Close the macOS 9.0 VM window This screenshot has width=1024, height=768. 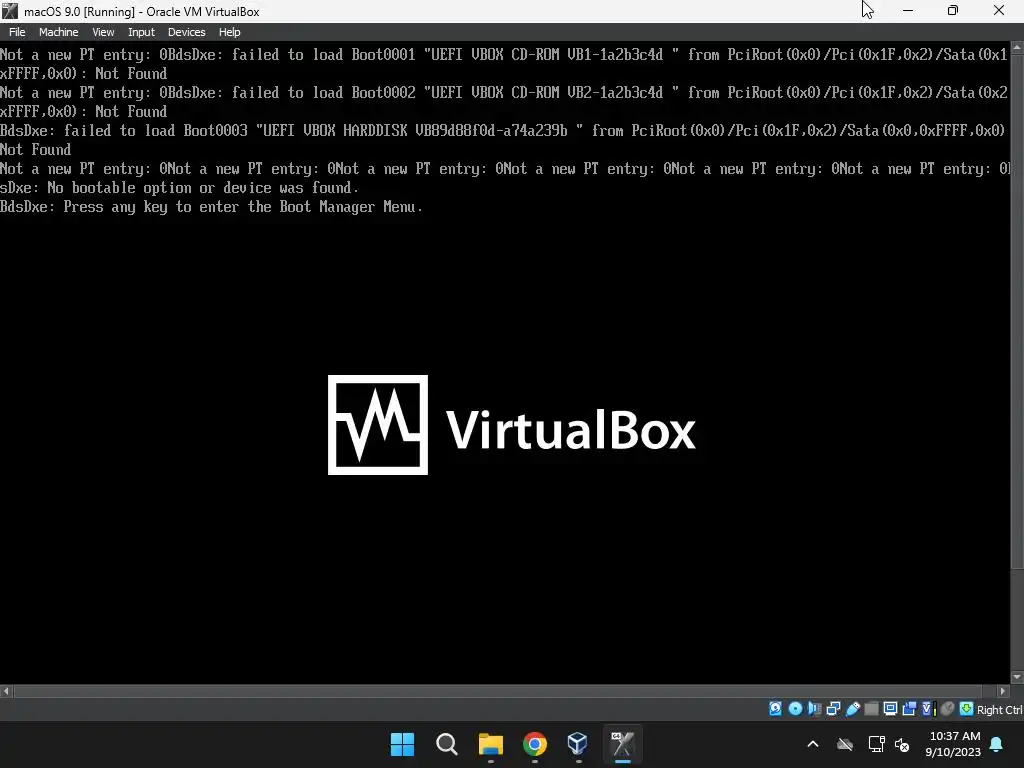[x=999, y=10]
